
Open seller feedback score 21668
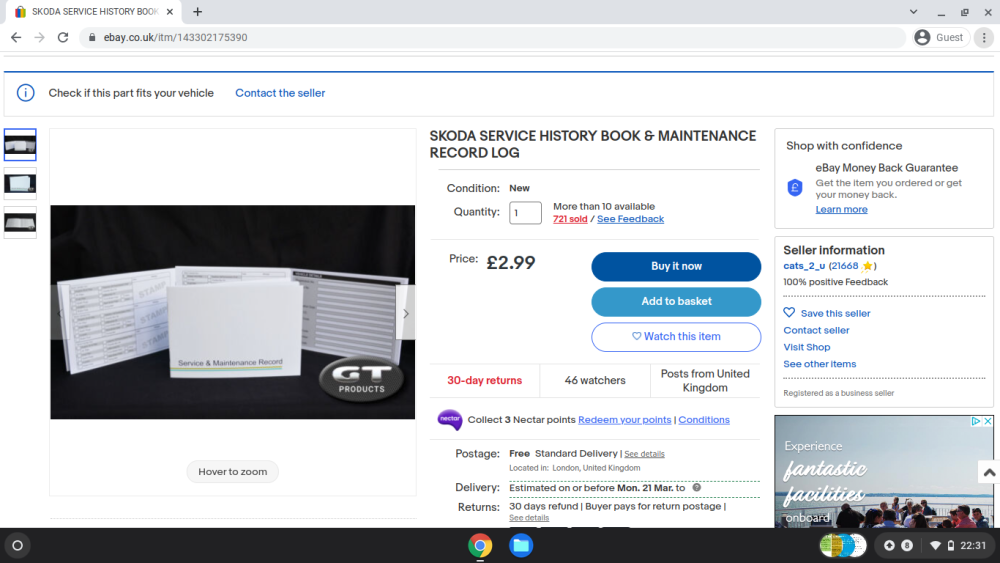(844, 266)
